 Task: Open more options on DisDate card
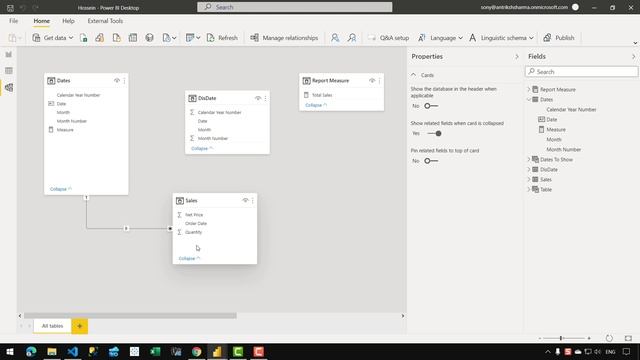[x=266, y=98]
